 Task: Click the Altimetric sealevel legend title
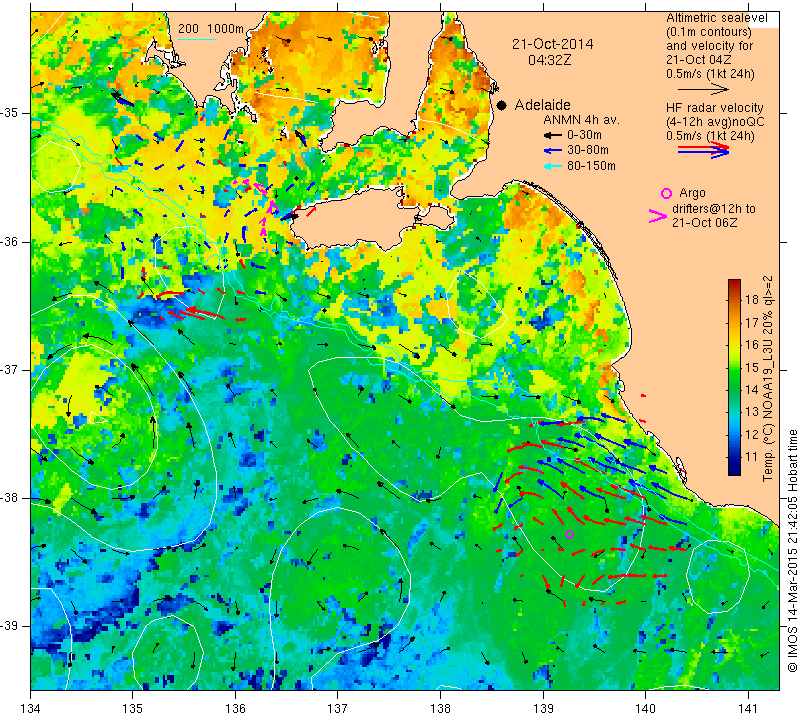pyautogui.click(x=716, y=18)
